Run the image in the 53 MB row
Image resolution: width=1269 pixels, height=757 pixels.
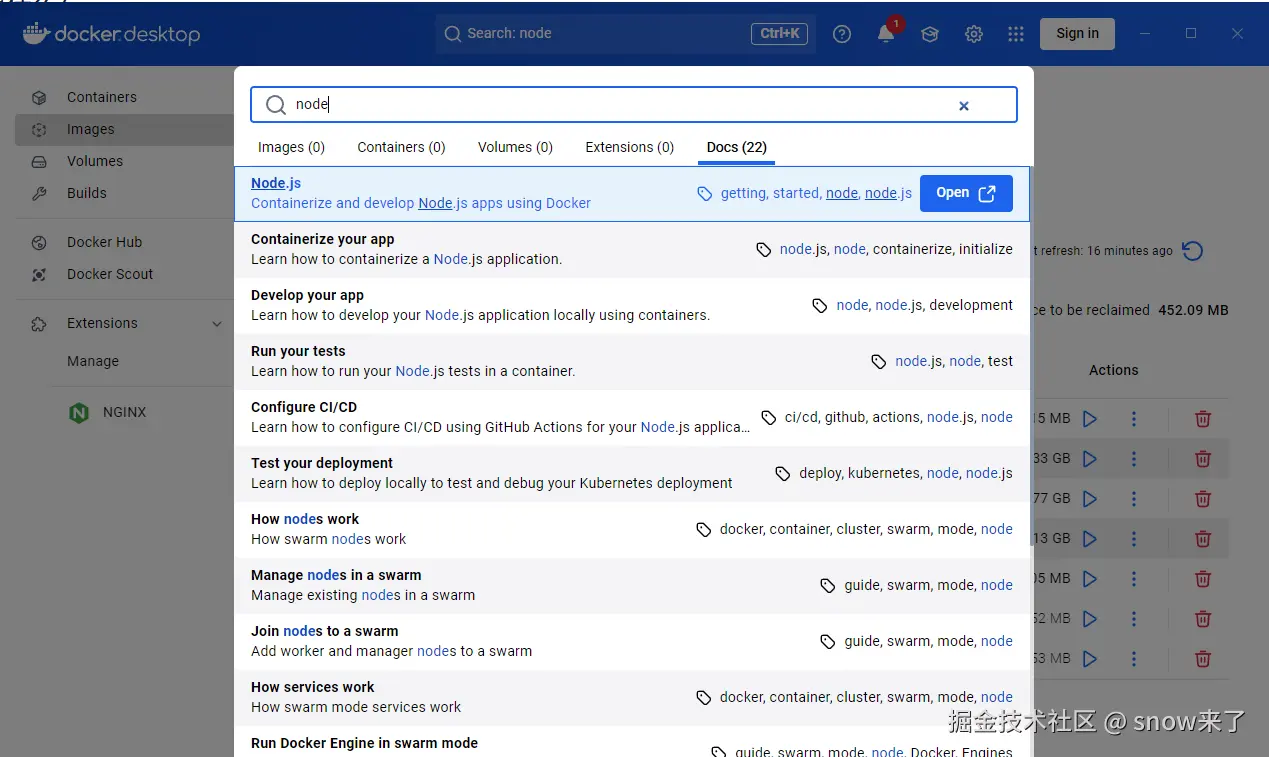1090,659
